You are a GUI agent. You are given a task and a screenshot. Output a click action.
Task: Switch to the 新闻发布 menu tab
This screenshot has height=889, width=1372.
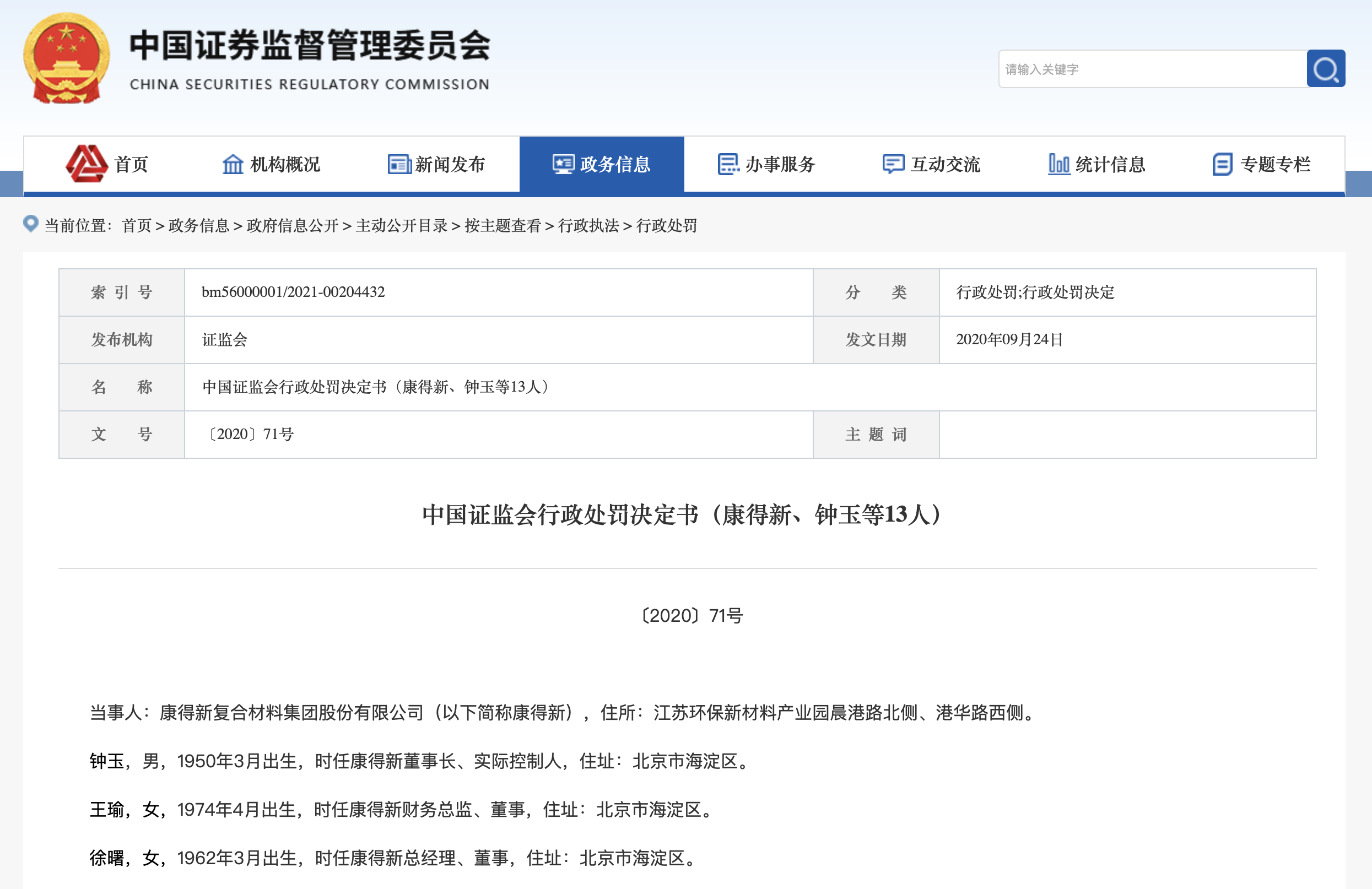[x=450, y=165]
